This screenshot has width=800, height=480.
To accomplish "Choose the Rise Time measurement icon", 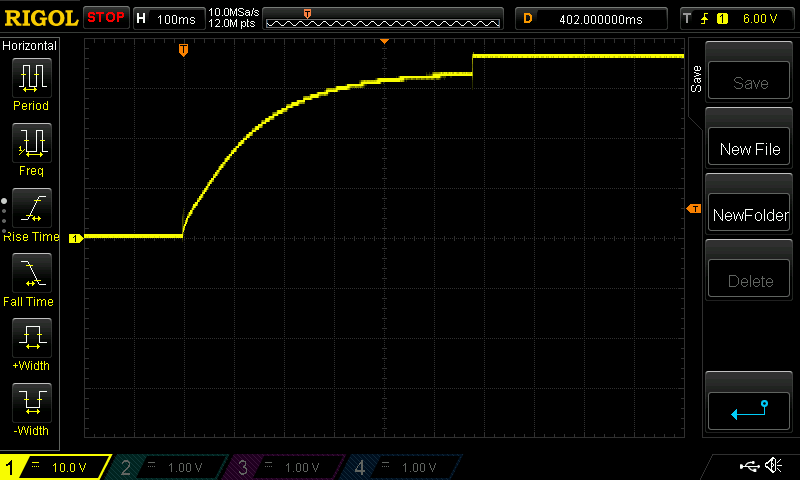I will pyautogui.click(x=32, y=208).
